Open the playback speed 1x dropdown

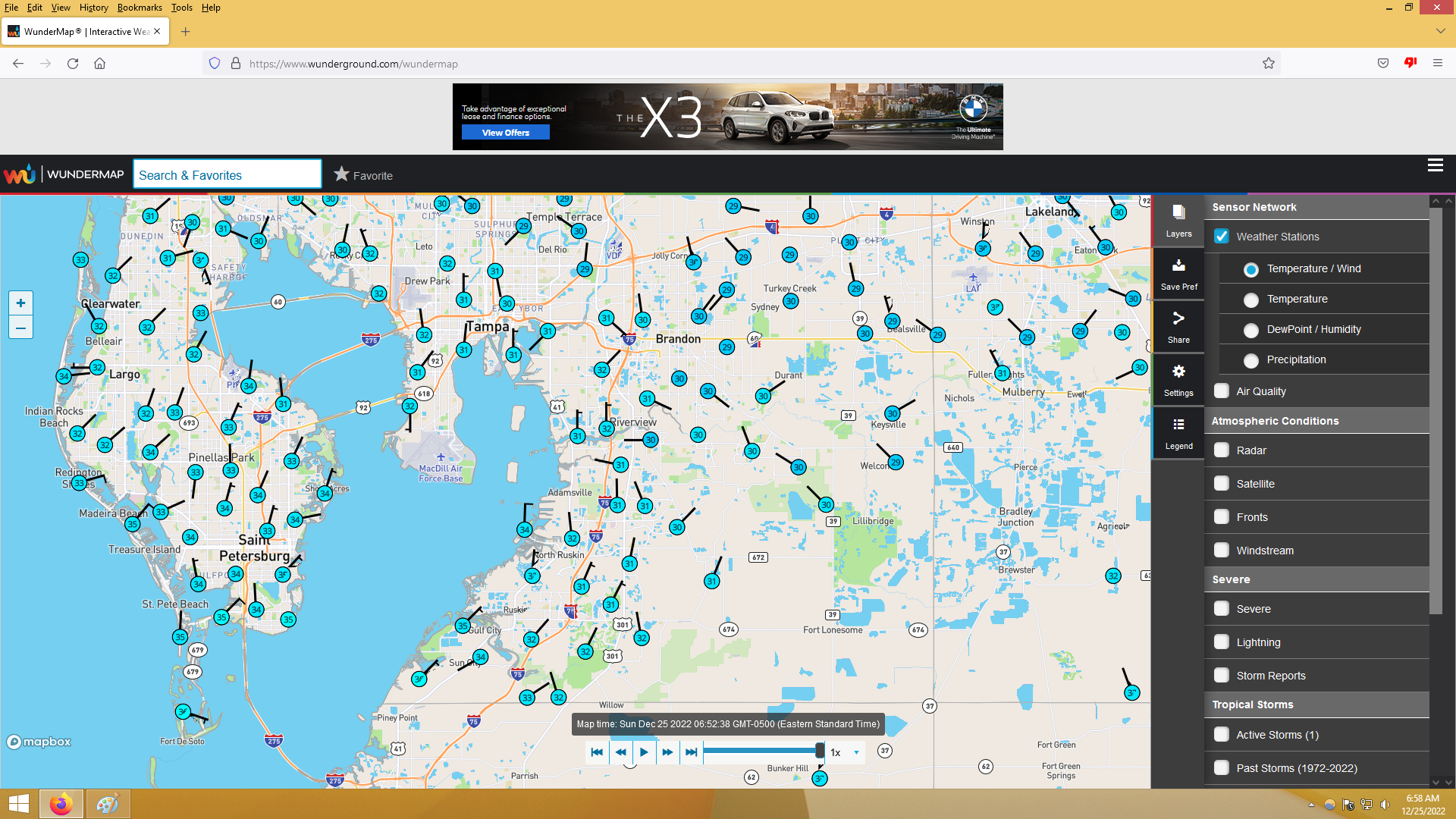click(845, 752)
